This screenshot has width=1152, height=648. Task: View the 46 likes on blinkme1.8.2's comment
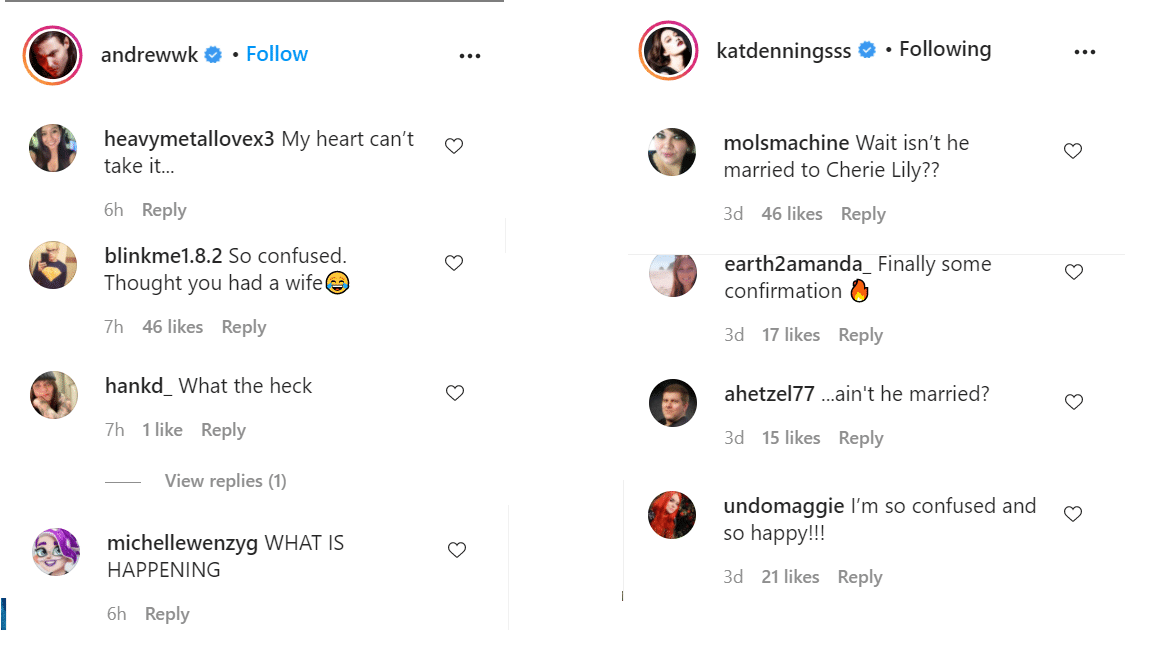click(173, 327)
